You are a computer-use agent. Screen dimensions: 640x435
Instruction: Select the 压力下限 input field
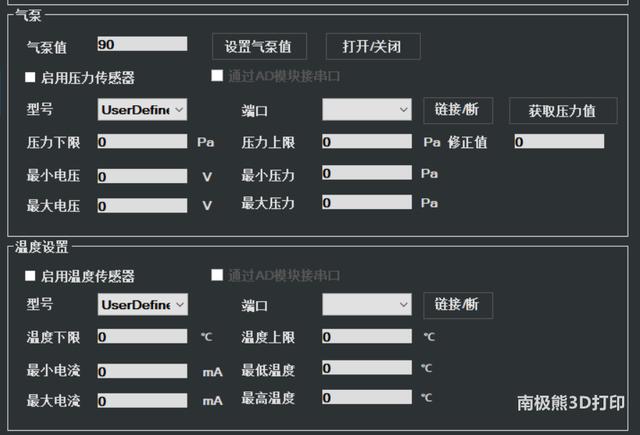tap(142, 141)
